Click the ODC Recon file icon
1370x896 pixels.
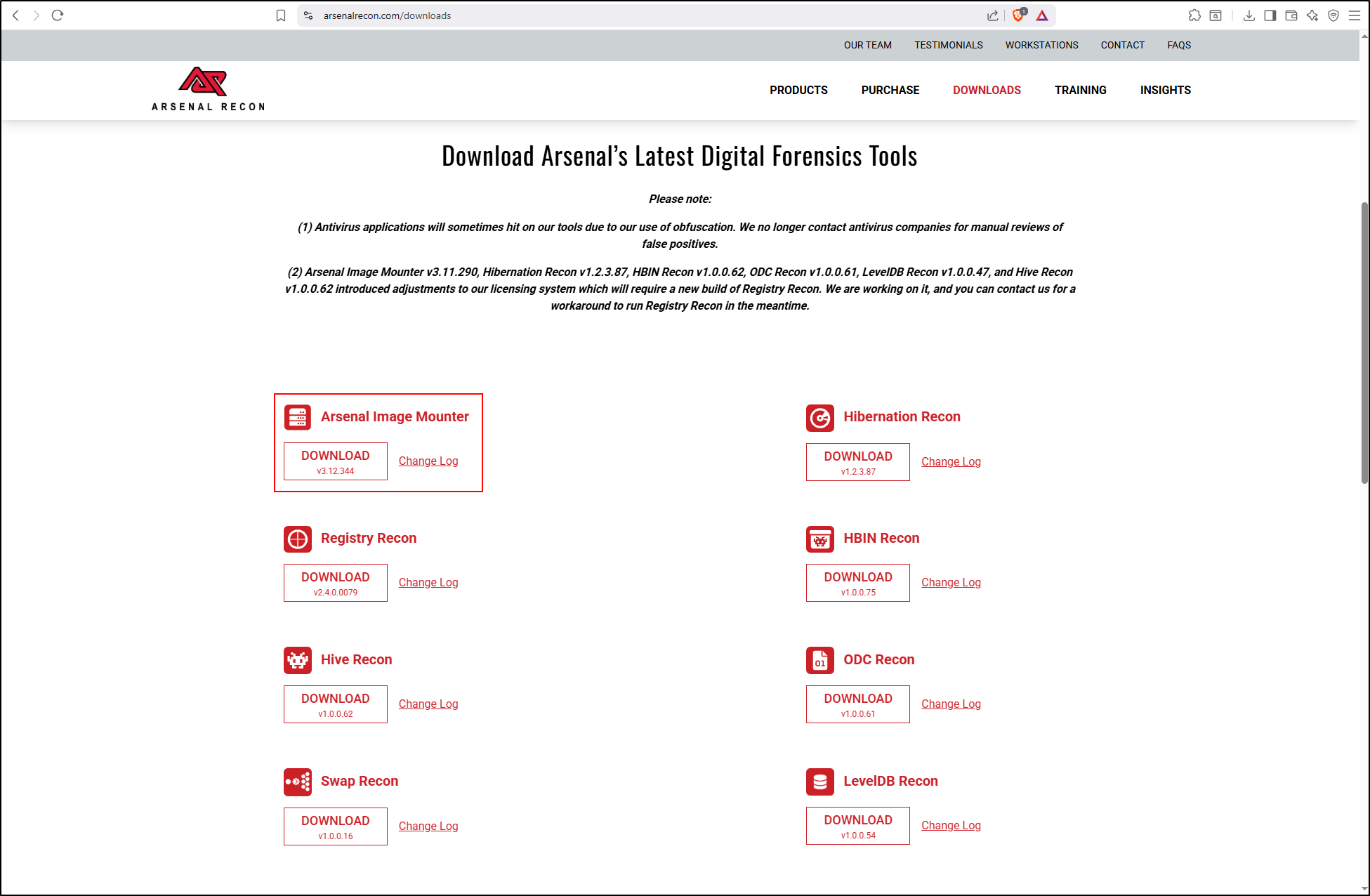click(820, 660)
